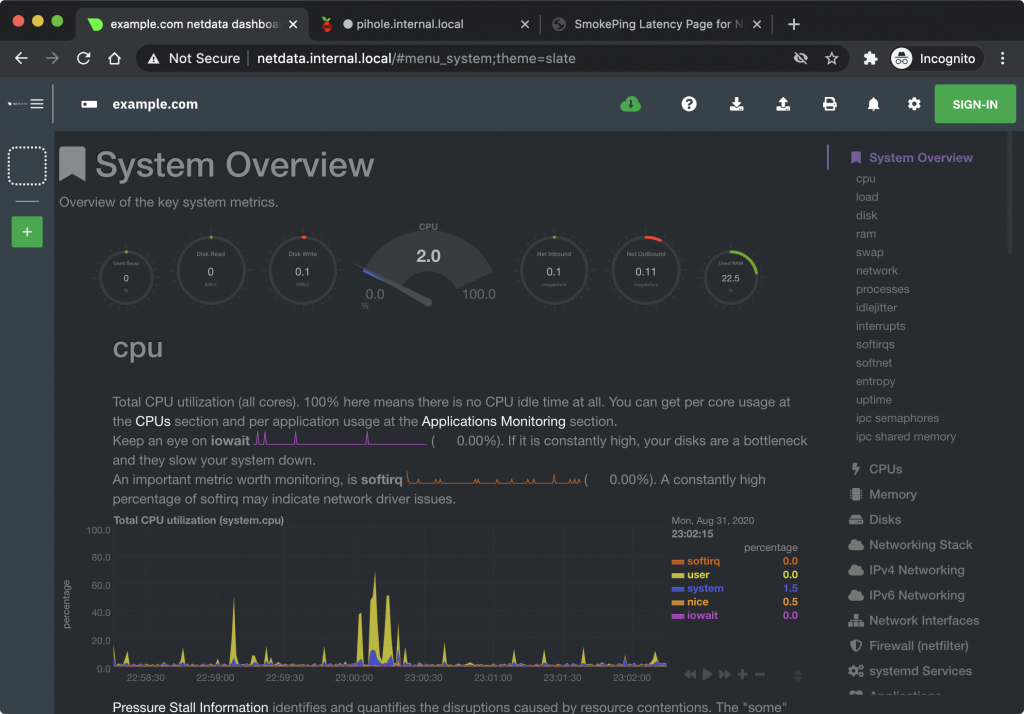Expand the CPUs section in sidebar
The width and height of the screenshot is (1024, 714).
coord(885,469)
